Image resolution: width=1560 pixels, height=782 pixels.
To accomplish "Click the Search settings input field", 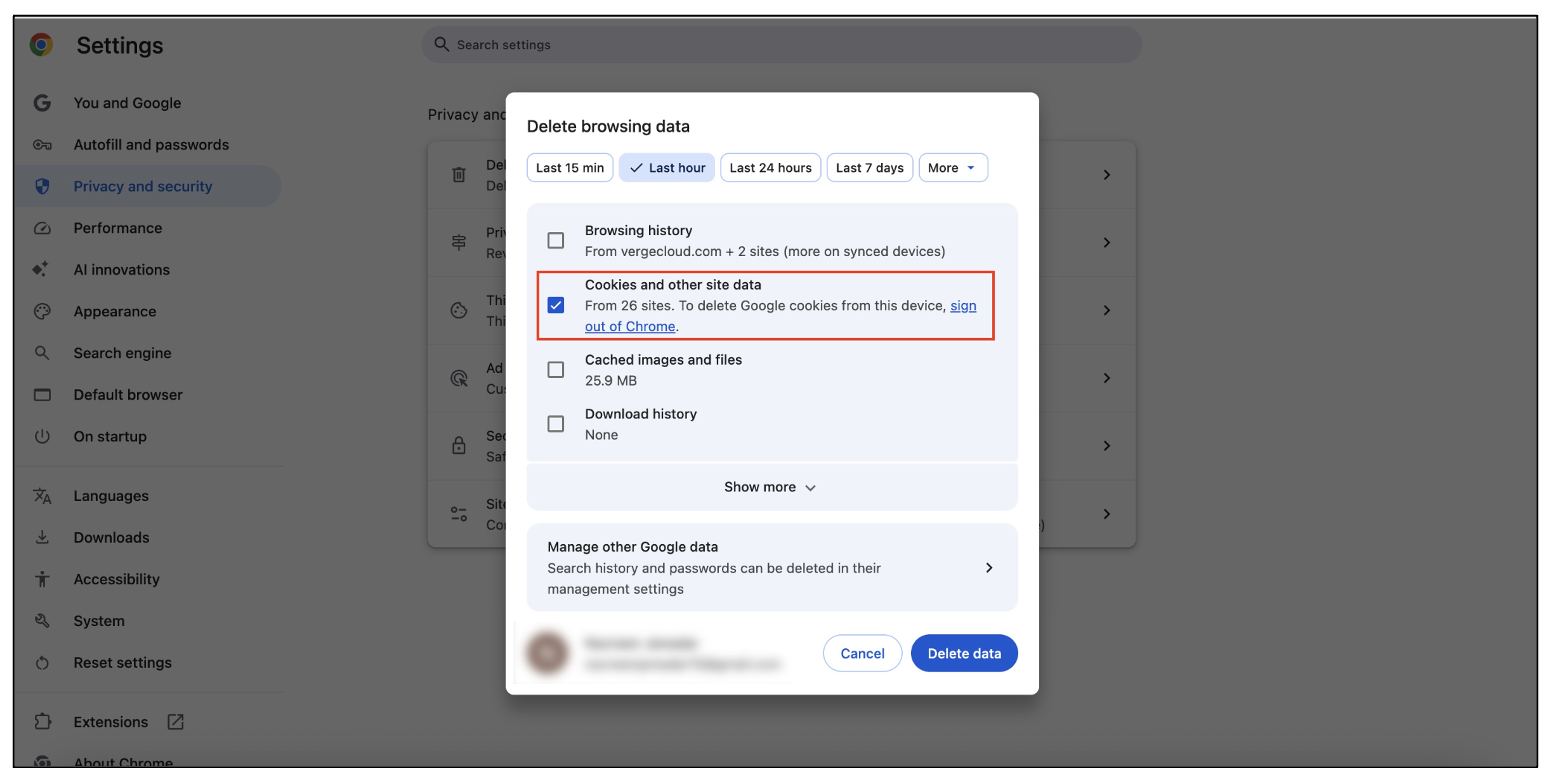I will point(780,44).
